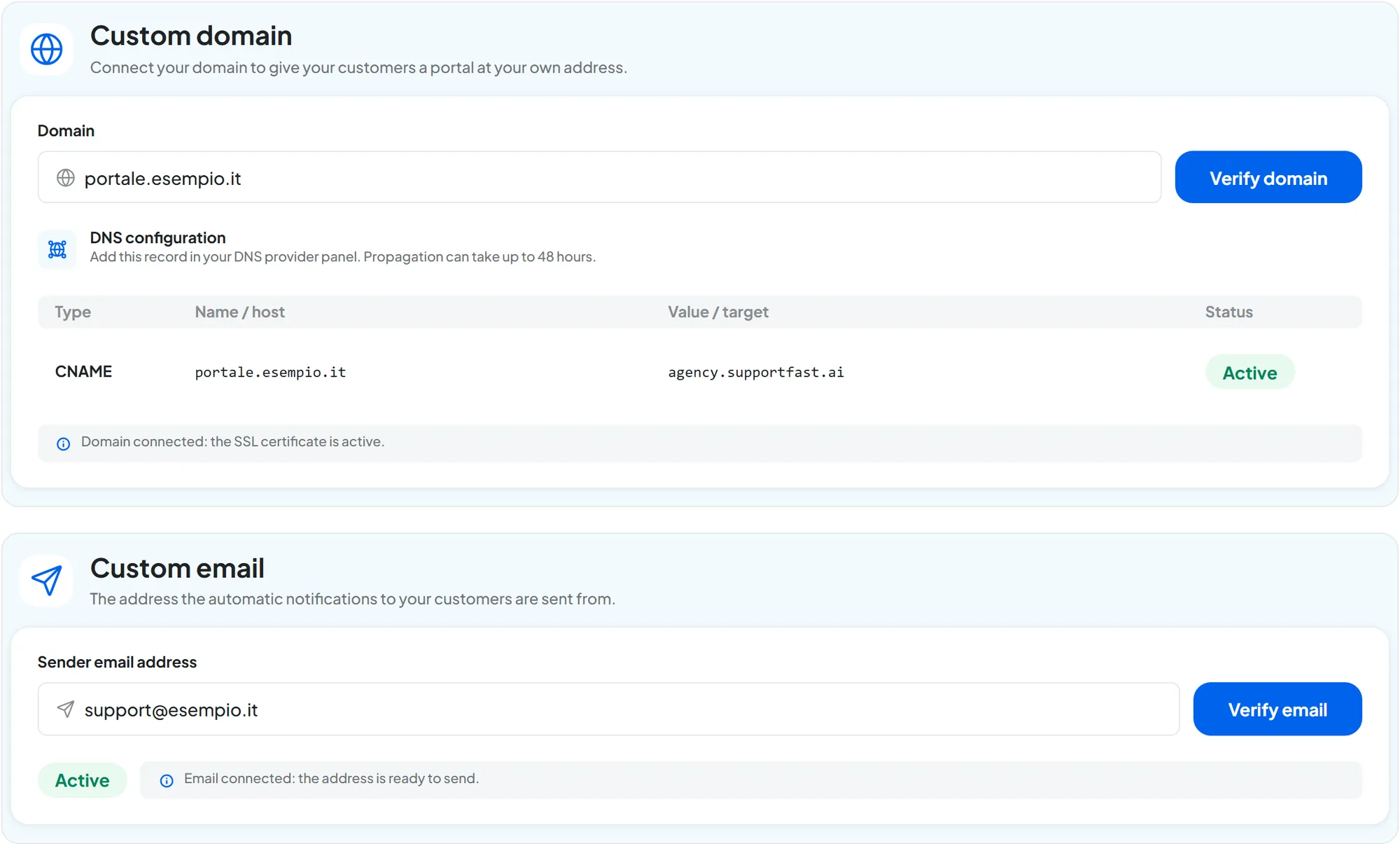1400x844 pixels.
Task: Click the Custom domain globe icon
Action: 47,49
